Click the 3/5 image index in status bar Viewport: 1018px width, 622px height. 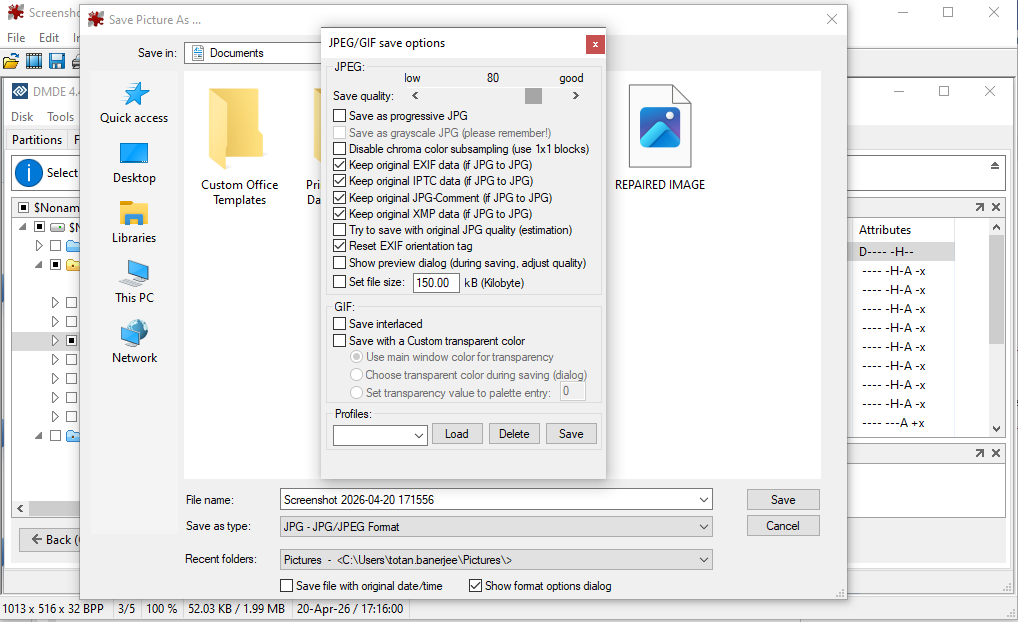click(x=127, y=609)
